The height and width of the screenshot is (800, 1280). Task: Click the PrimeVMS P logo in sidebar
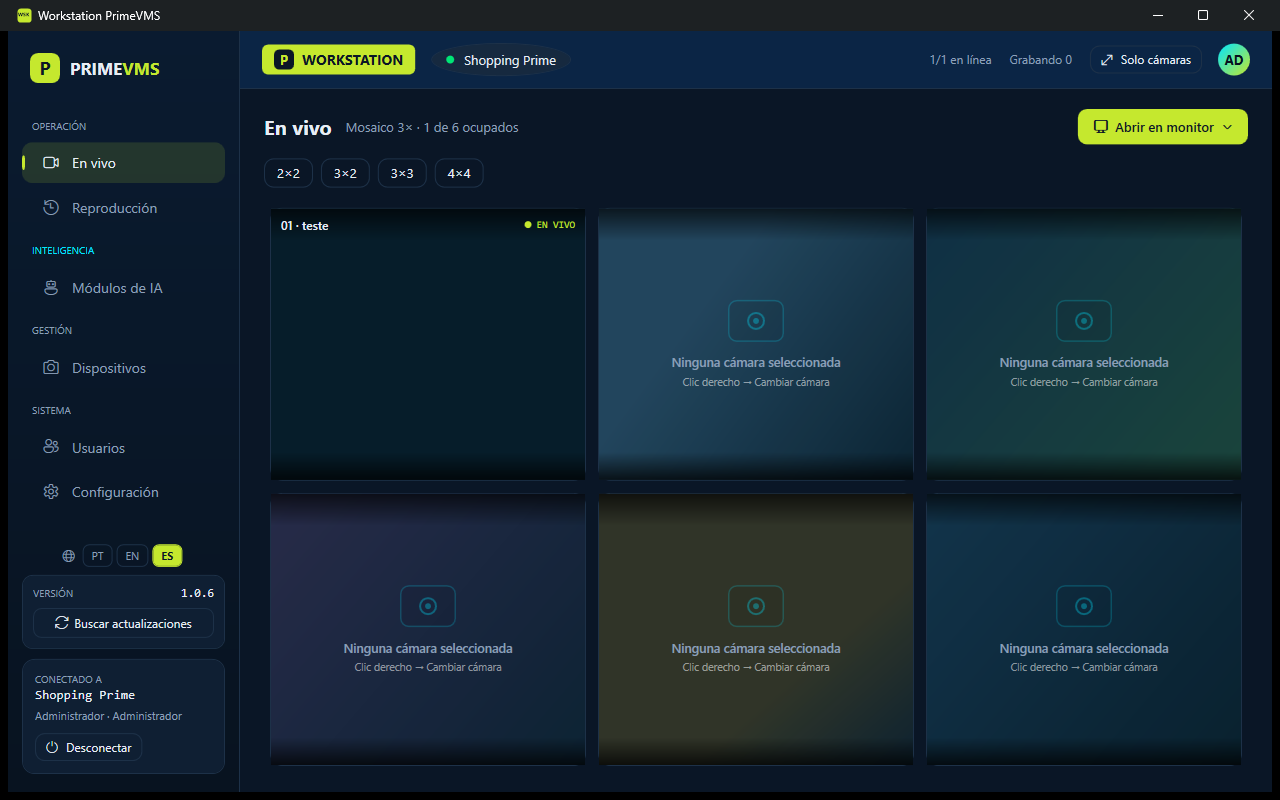(45, 68)
